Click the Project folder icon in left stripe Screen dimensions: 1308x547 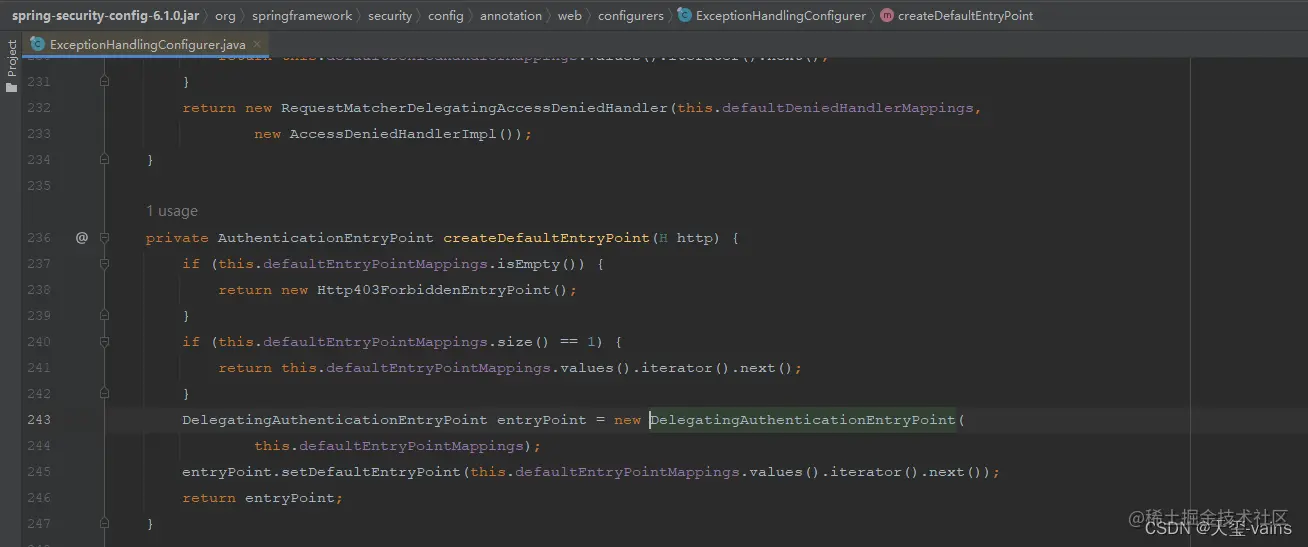(x=11, y=87)
